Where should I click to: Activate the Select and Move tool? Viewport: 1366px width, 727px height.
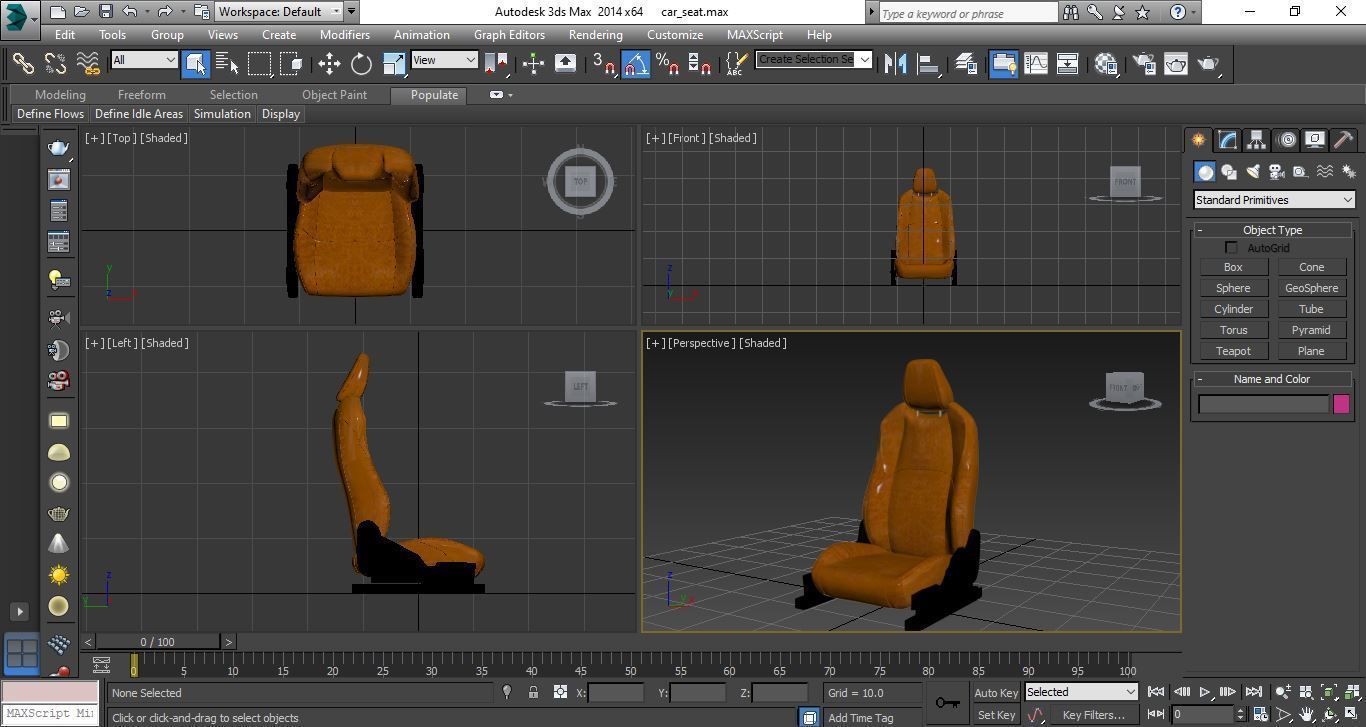pyautogui.click(x=329, y=63)
